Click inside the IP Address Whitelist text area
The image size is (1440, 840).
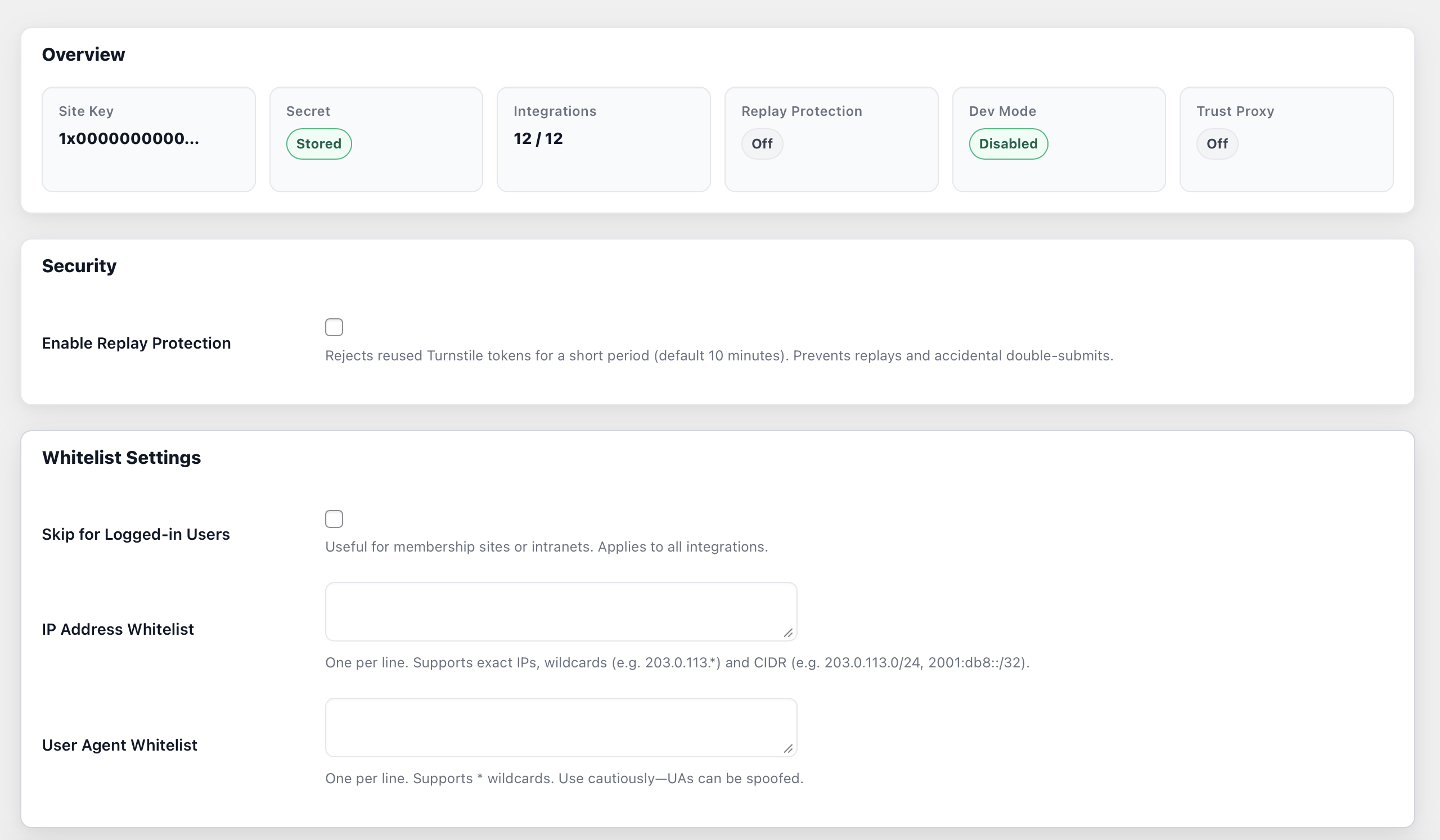[560, 611]
